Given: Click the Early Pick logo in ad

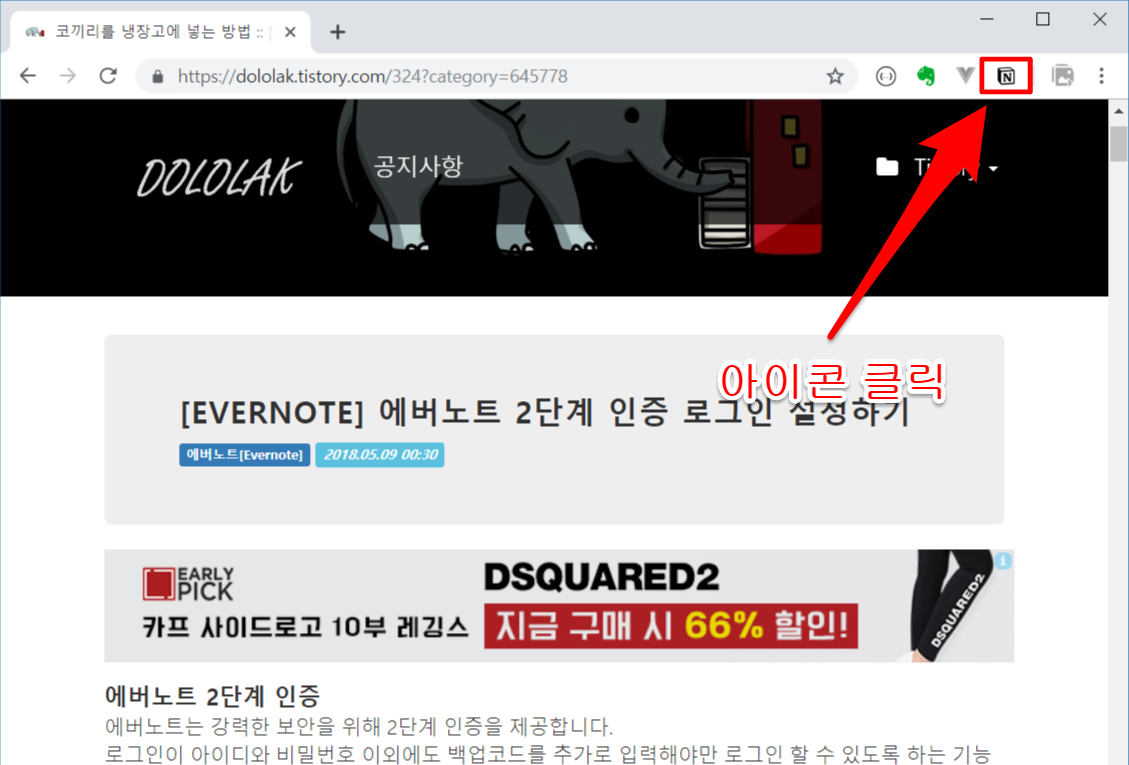Looking at the screenshot, I should (189, 583).
